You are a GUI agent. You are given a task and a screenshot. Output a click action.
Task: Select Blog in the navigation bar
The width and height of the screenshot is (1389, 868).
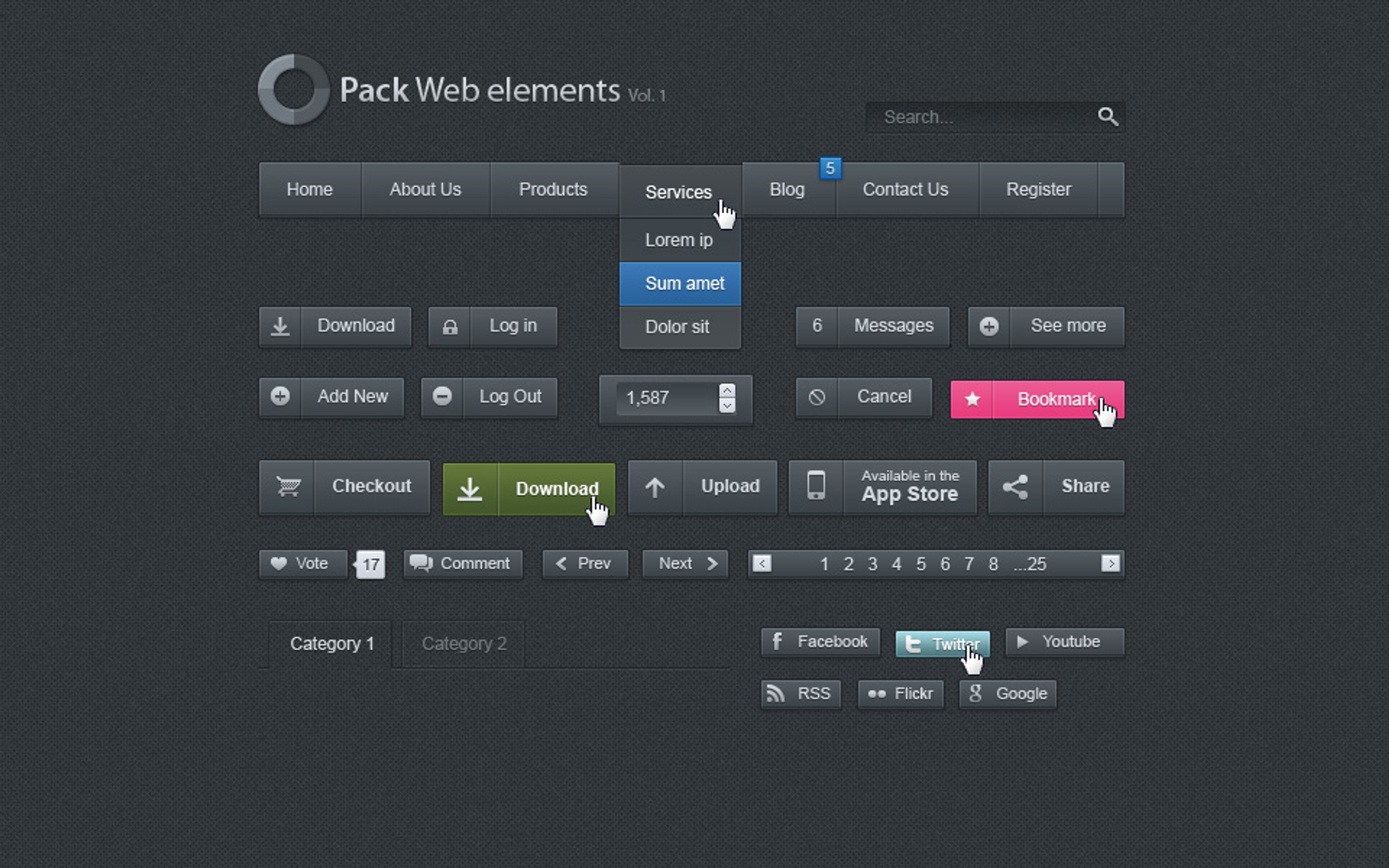pyautogui.click(x=787, y=189)
